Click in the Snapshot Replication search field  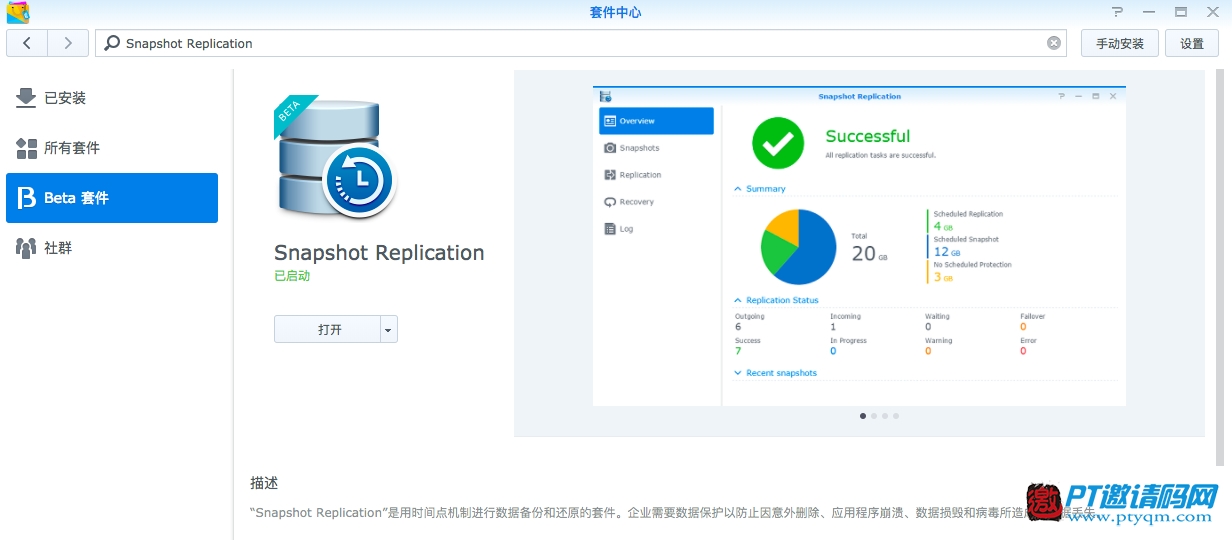point(583,43)
